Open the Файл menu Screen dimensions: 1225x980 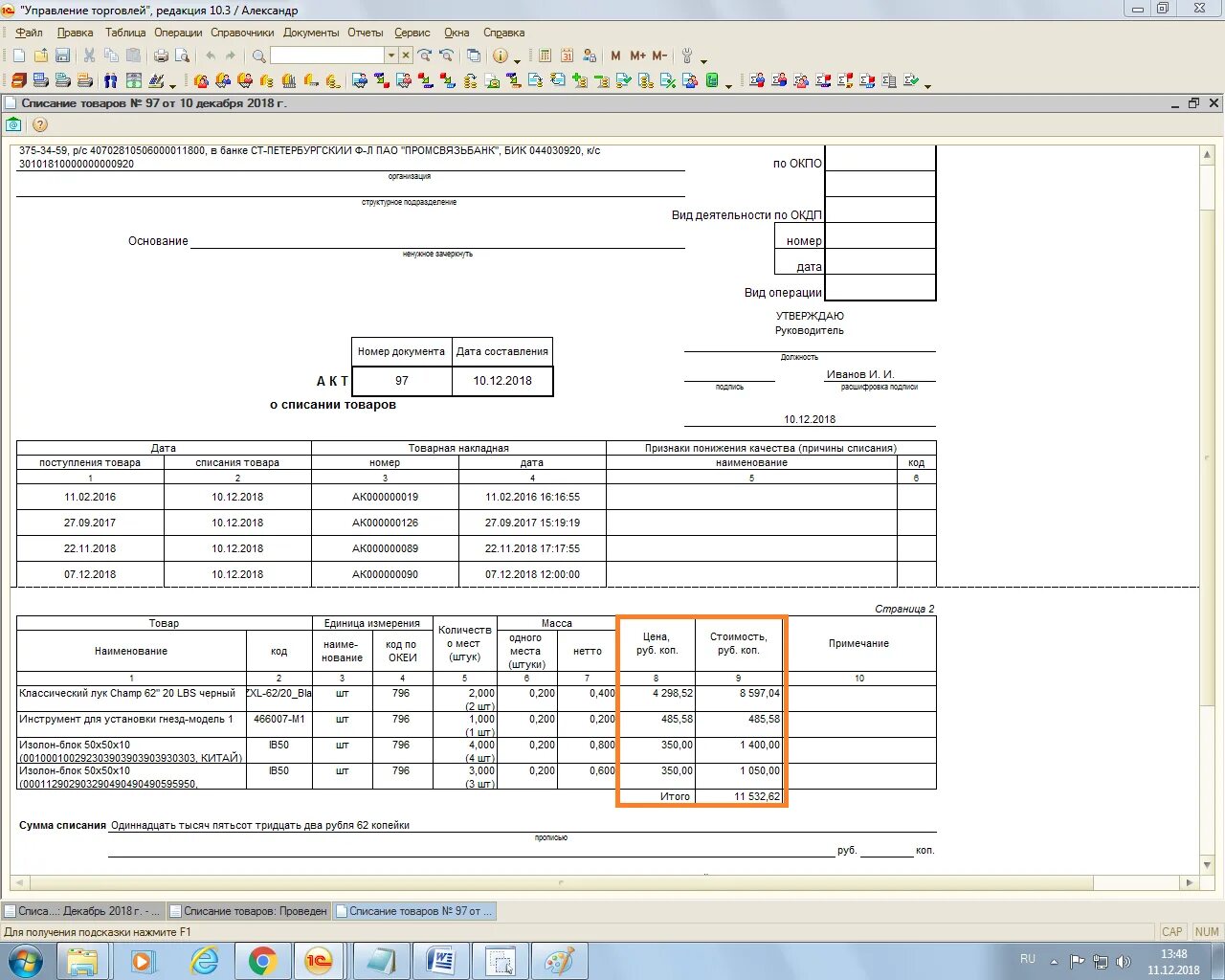[x=29, y=33]
